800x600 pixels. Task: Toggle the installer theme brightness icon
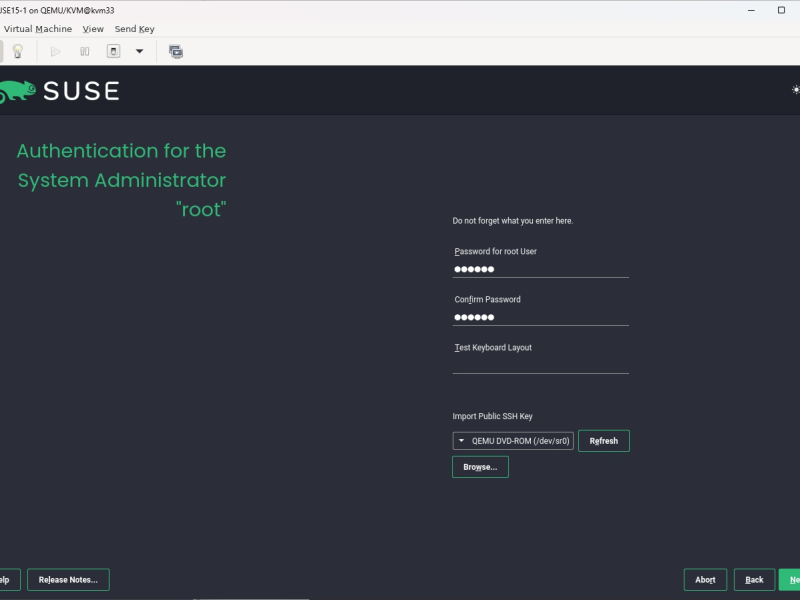[x=795, y=90]
